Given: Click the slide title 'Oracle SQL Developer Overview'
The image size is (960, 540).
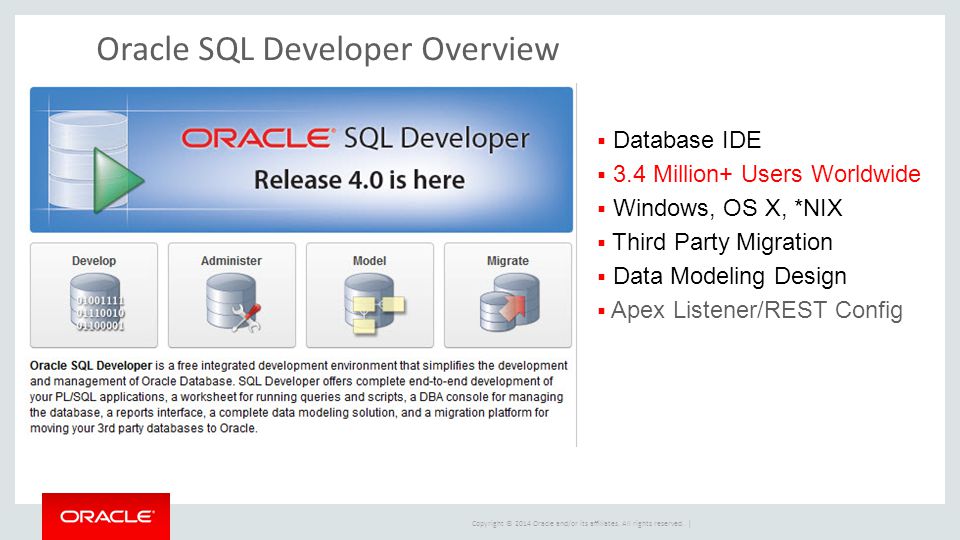Looking at the screenshot, I should [x=328, y=49].
